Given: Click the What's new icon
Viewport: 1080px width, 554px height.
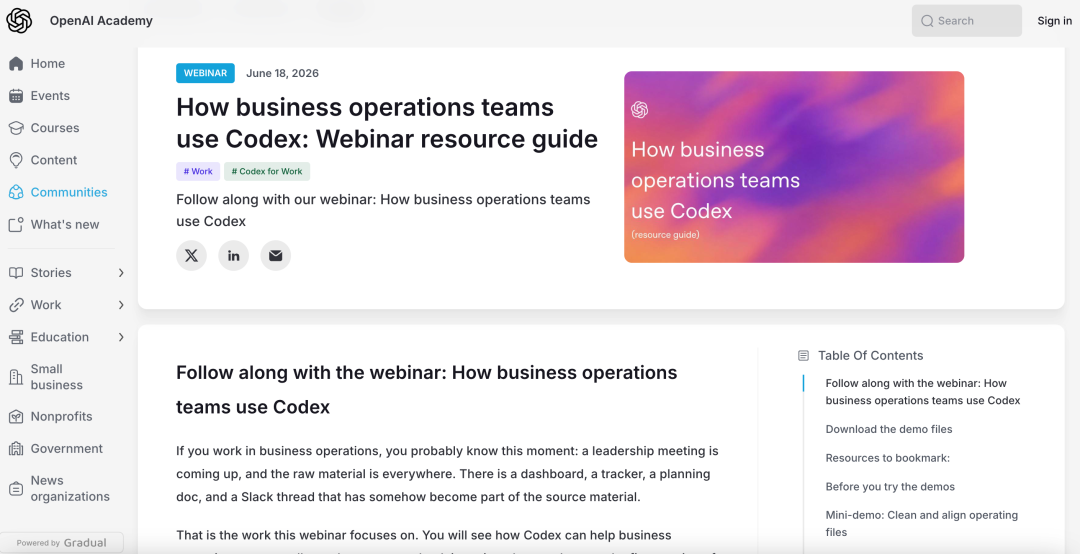Looking at the screenshot, I should (16, 225).
